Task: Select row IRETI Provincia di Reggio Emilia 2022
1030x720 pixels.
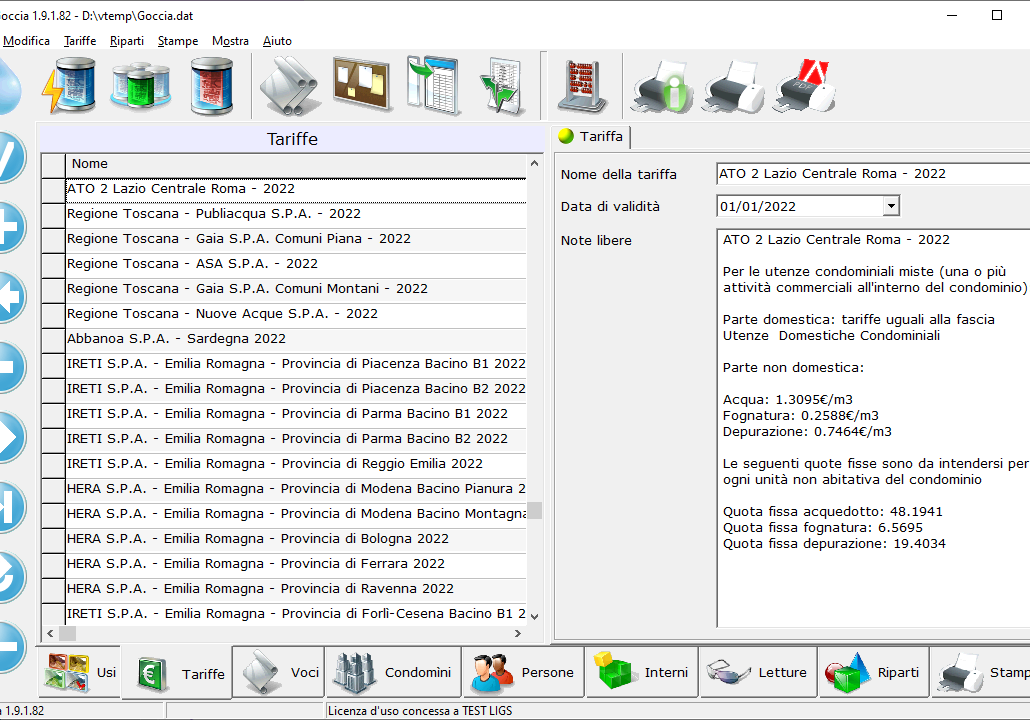Action: (296, 464)
